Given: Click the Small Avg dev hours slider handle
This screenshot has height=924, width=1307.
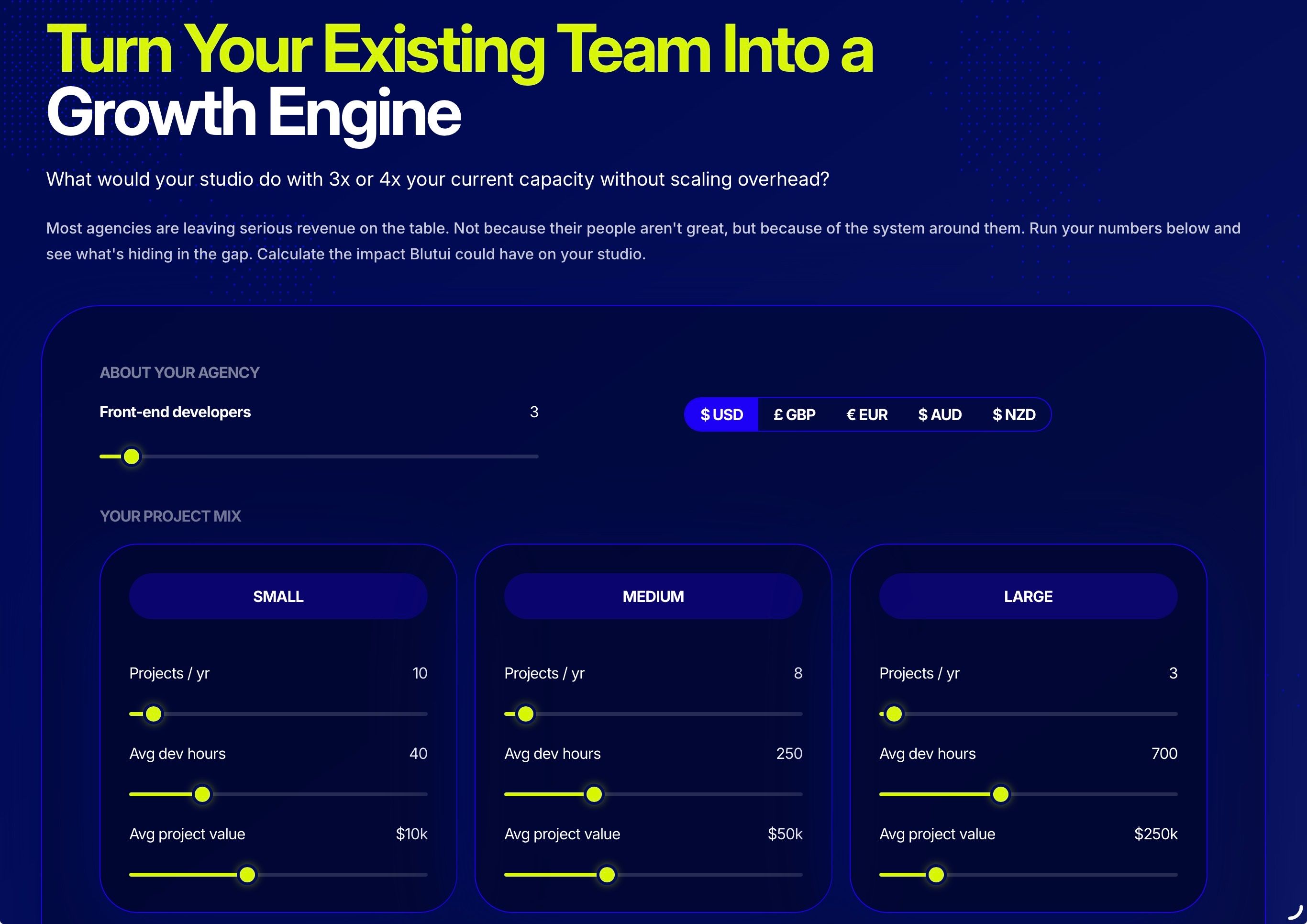Looking at the screenshot, I should point(202,794).
